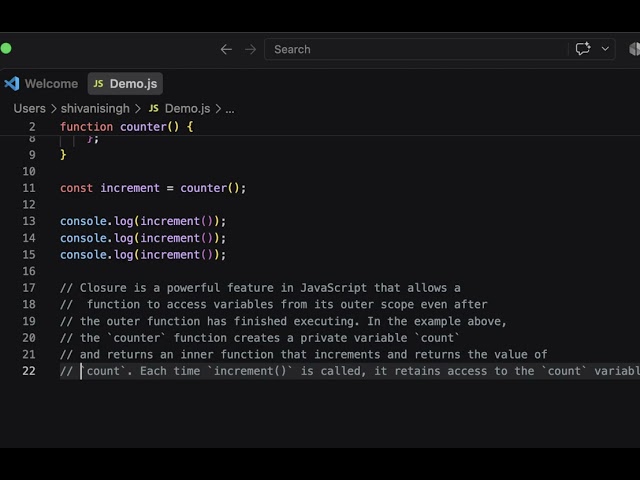The width and height of the screenshot is (640, 480).
Task: Click line number 15
Action: [x=29, y=255]
